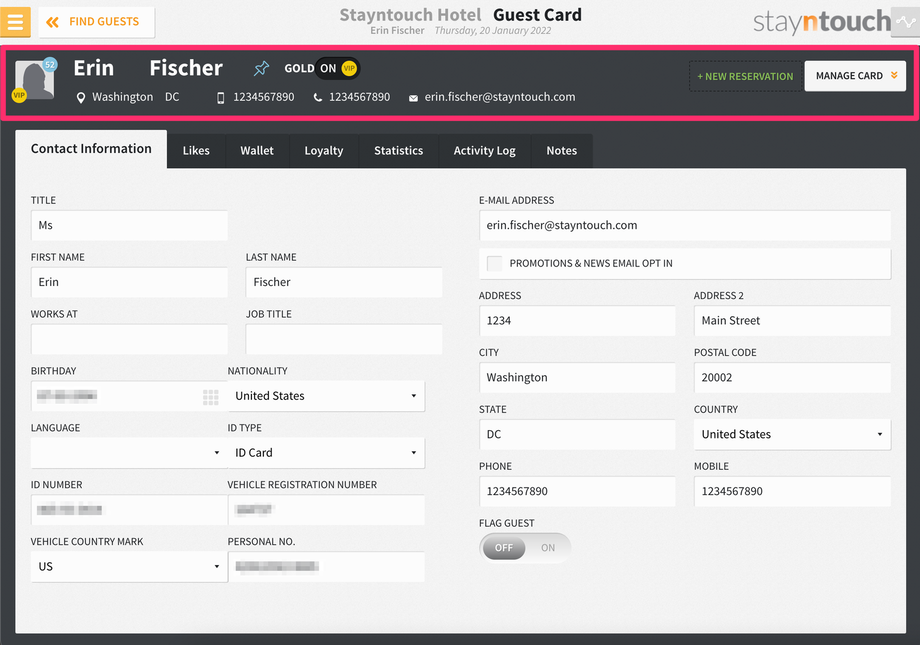
Task: Click the Works At field
Action: click(129, 339)
